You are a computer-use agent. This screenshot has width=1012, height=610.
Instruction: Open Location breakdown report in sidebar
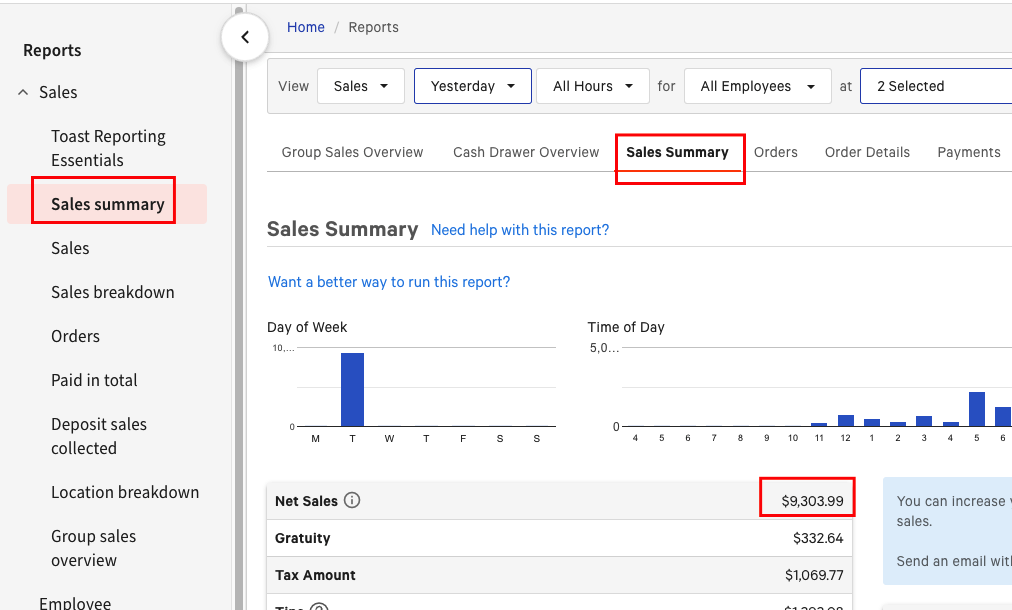click(x=125, y=492)
